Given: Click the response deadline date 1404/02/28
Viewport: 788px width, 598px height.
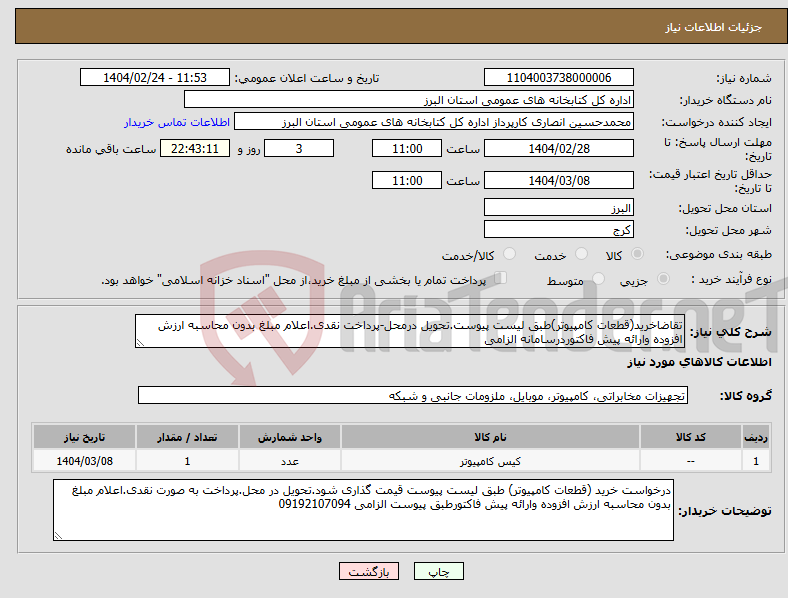Looking at the screenshot, I should coord(558,148).
